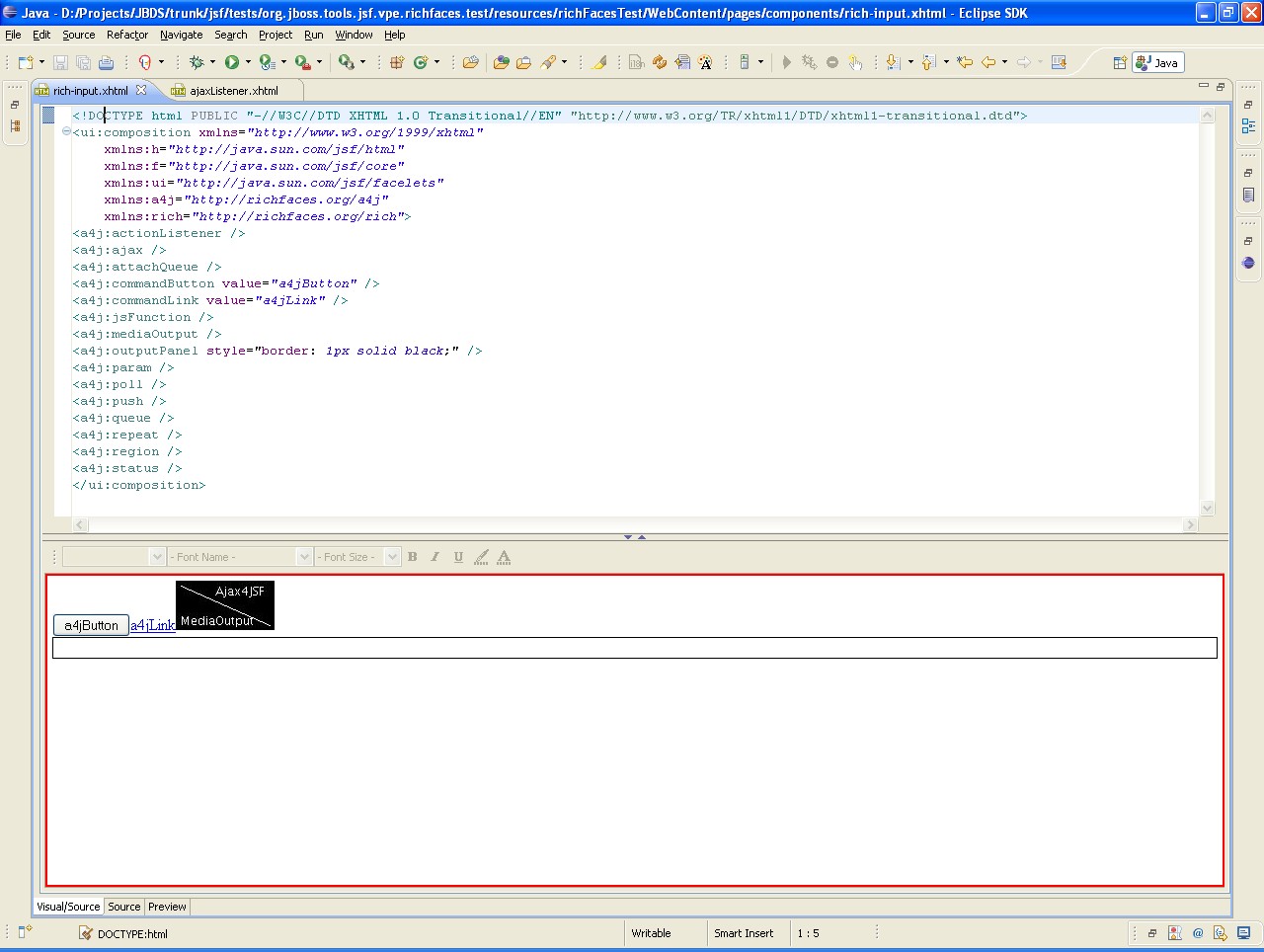Collapse the ui:composition code fold marker

click(x=66, y=132)
